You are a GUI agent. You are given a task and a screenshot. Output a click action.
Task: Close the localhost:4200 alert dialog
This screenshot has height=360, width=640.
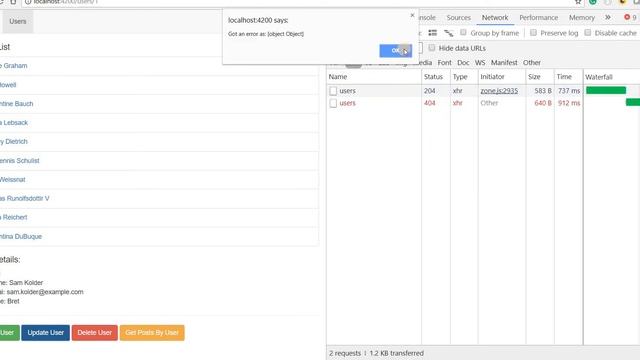(x=412, y=15)
